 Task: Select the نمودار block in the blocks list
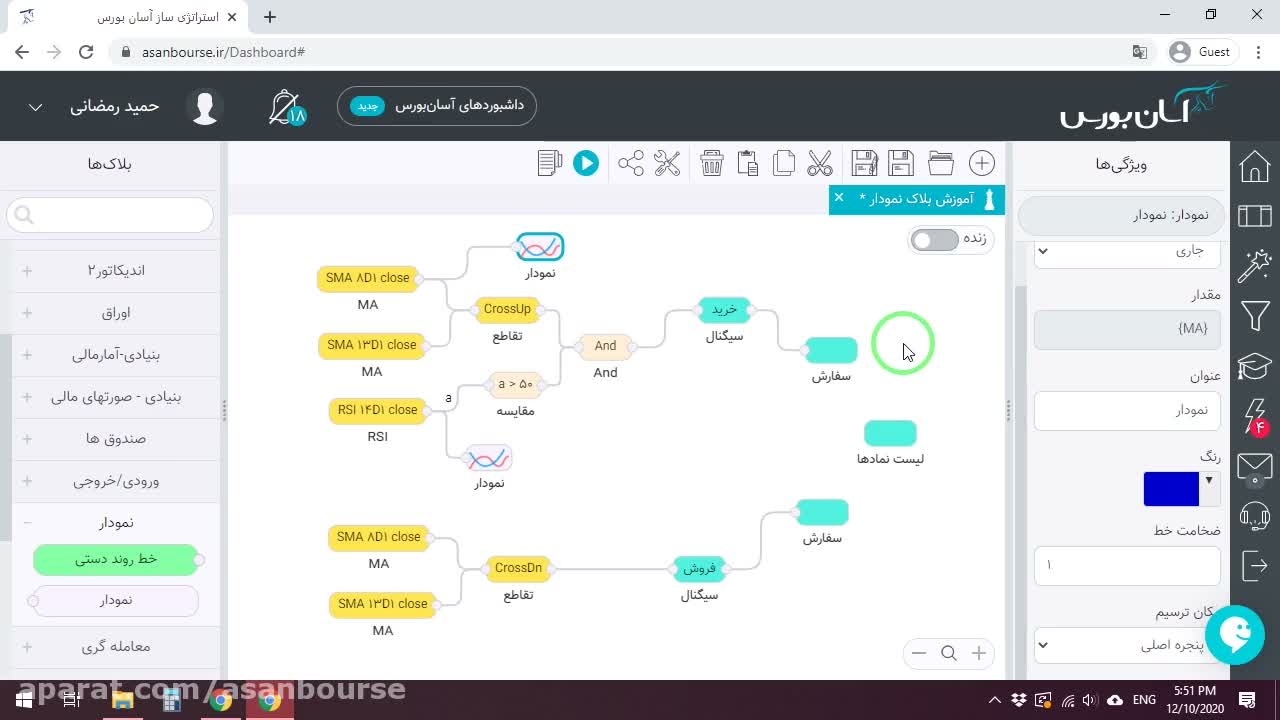[116, 600]
